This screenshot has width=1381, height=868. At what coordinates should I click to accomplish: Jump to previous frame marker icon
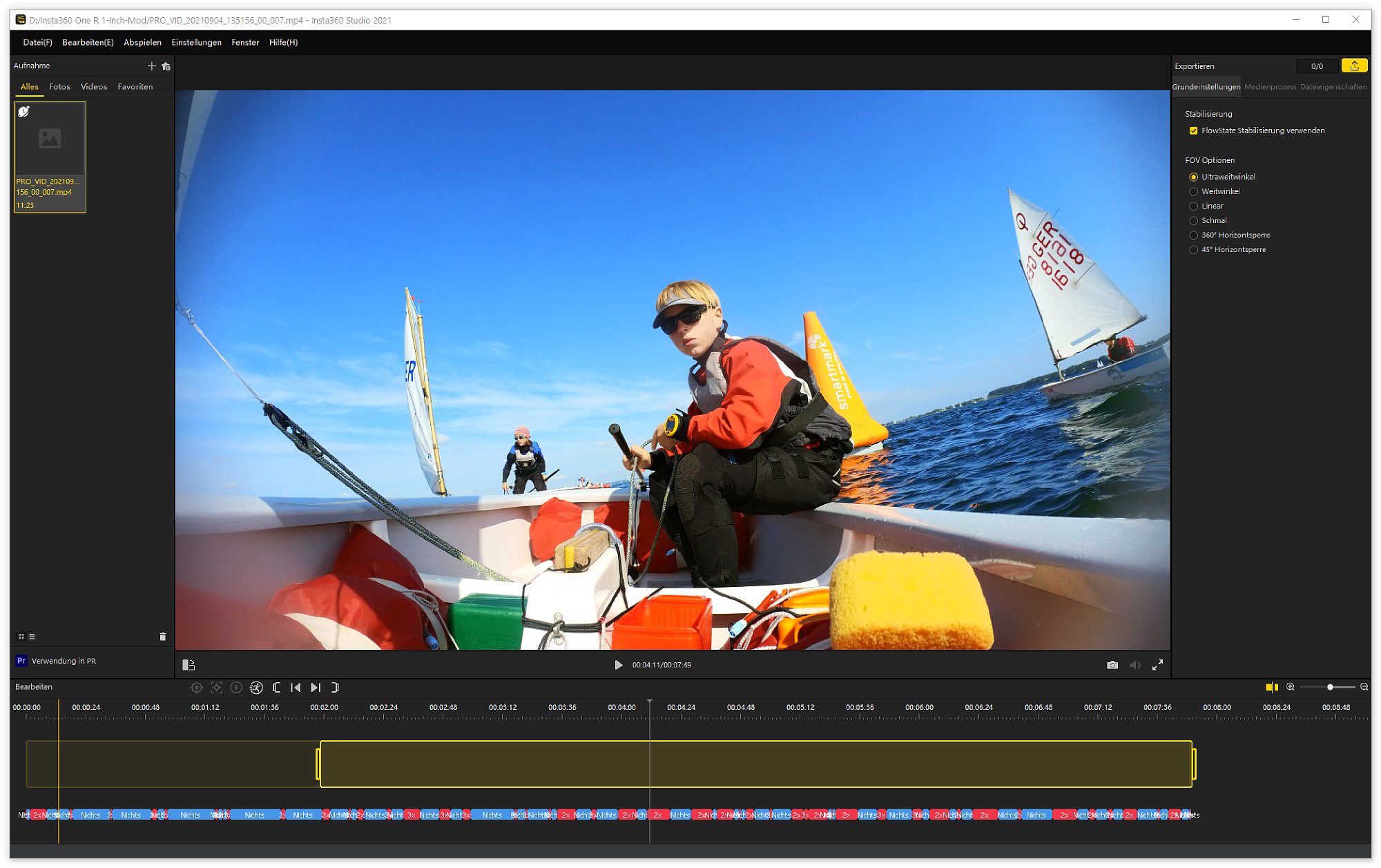click(x=296, y=687)
